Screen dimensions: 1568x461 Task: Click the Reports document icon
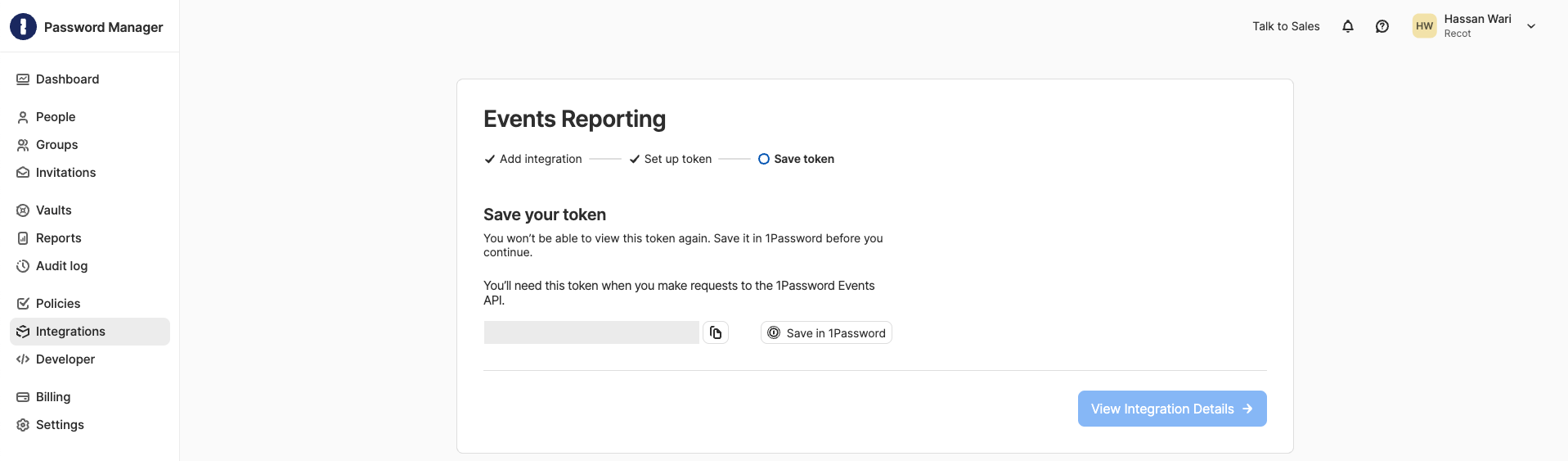tap(23, 238)
